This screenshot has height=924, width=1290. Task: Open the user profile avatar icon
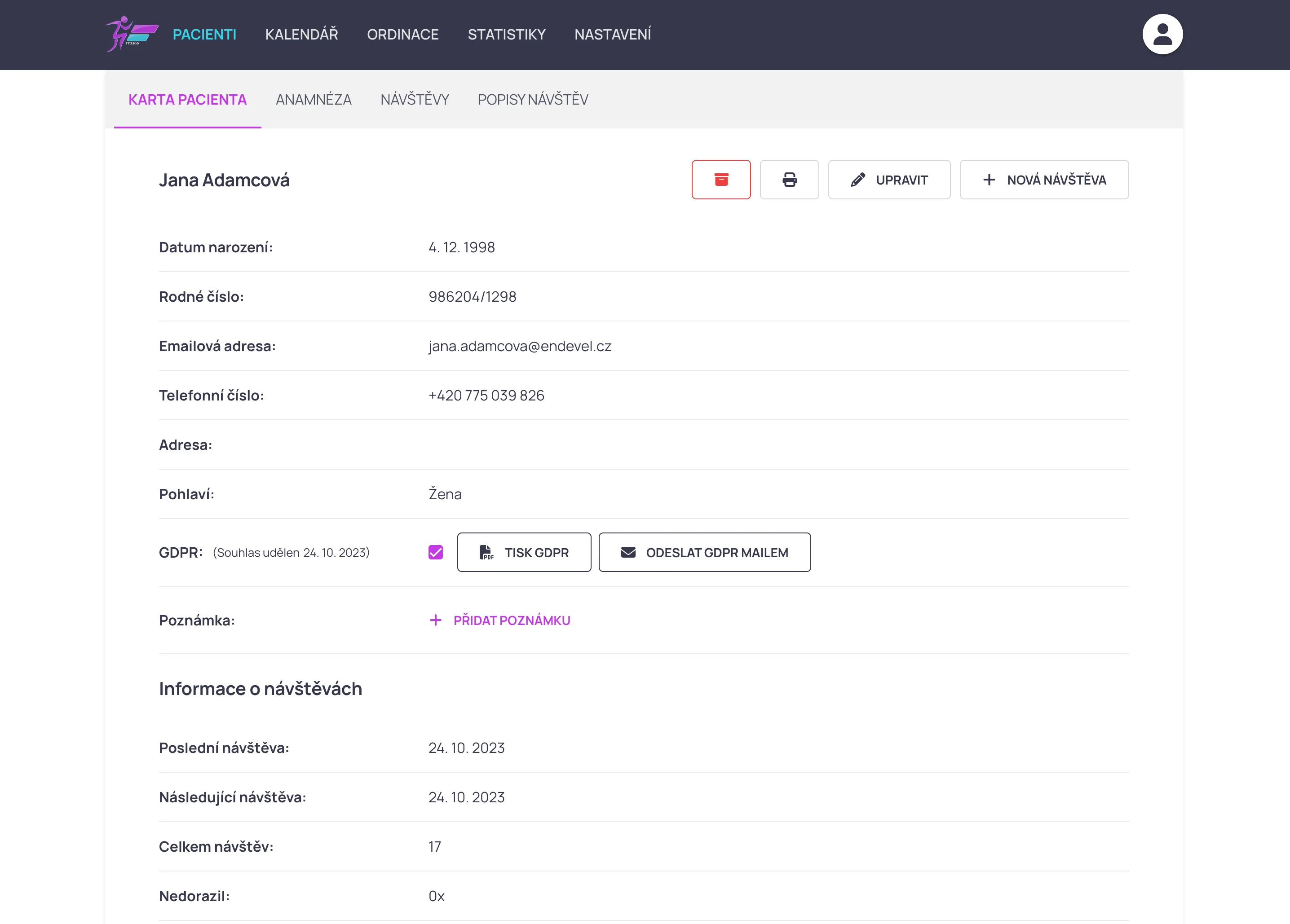[x=1162, y=34]
